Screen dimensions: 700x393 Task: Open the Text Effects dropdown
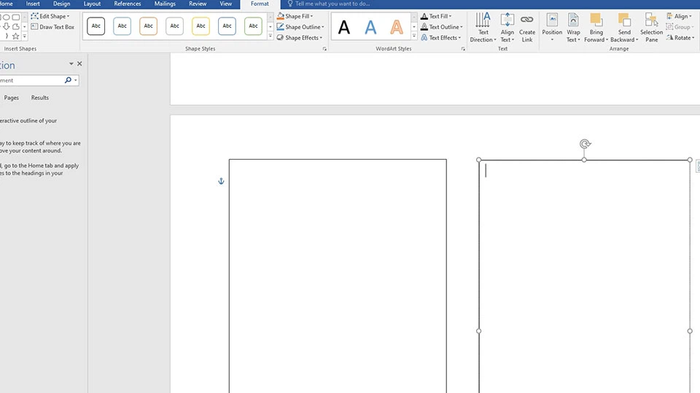pos(441,38)
